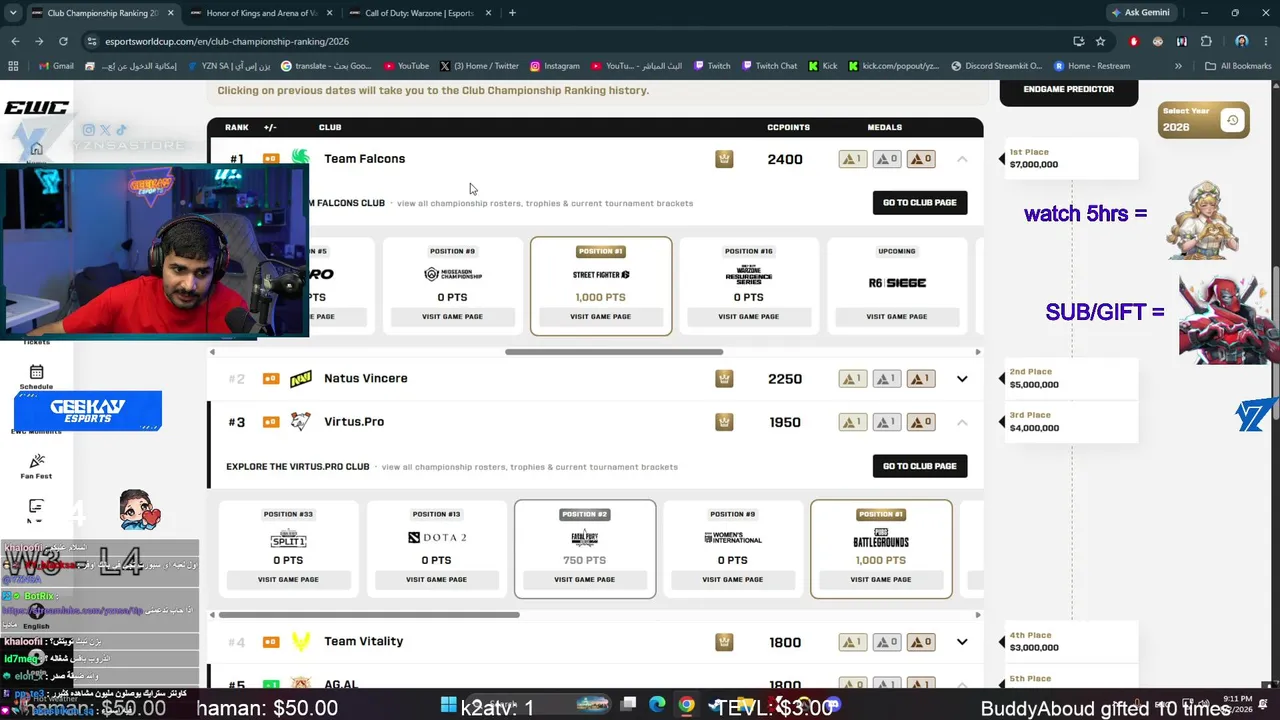Switch to the Honor of Kings tab
This screenshot has width=1280, height=720.
[260, 13]
